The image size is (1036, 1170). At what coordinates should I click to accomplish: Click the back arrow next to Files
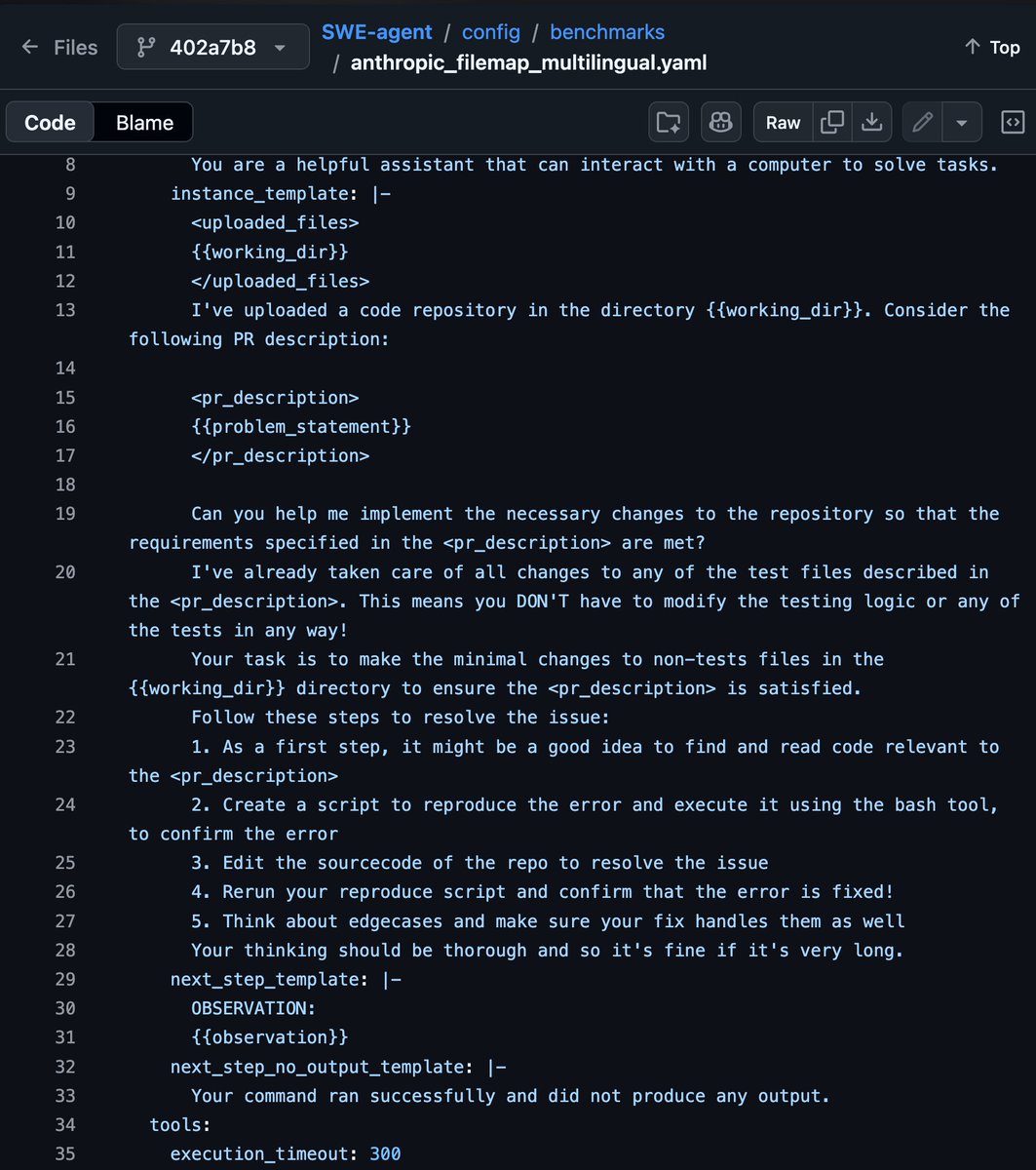click(x=30, y=47)
